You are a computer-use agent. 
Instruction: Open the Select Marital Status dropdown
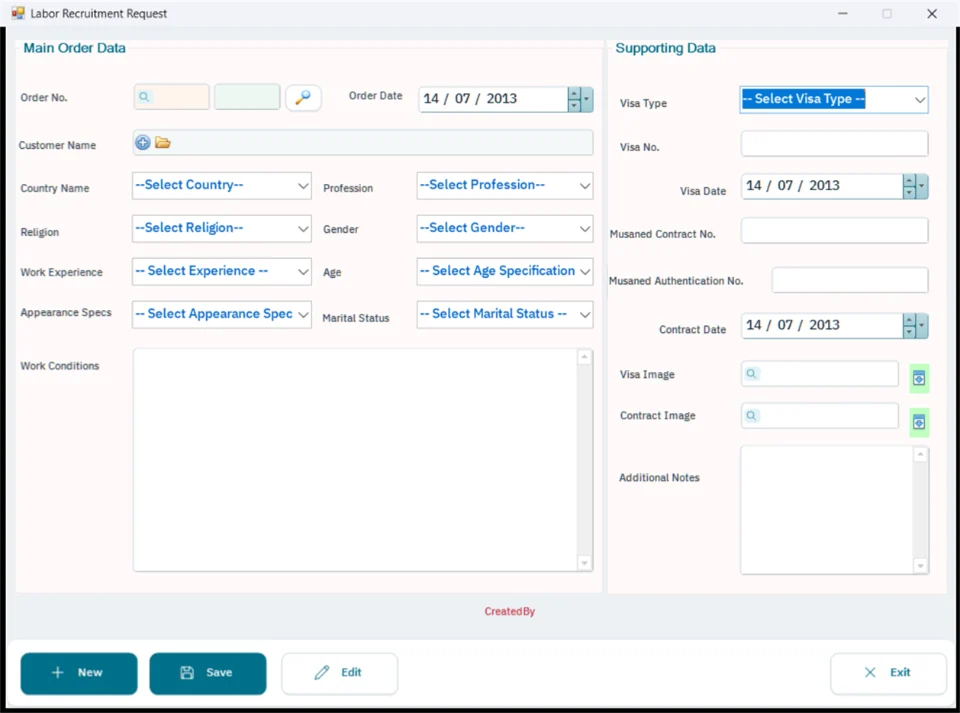[x=505, y=314]
